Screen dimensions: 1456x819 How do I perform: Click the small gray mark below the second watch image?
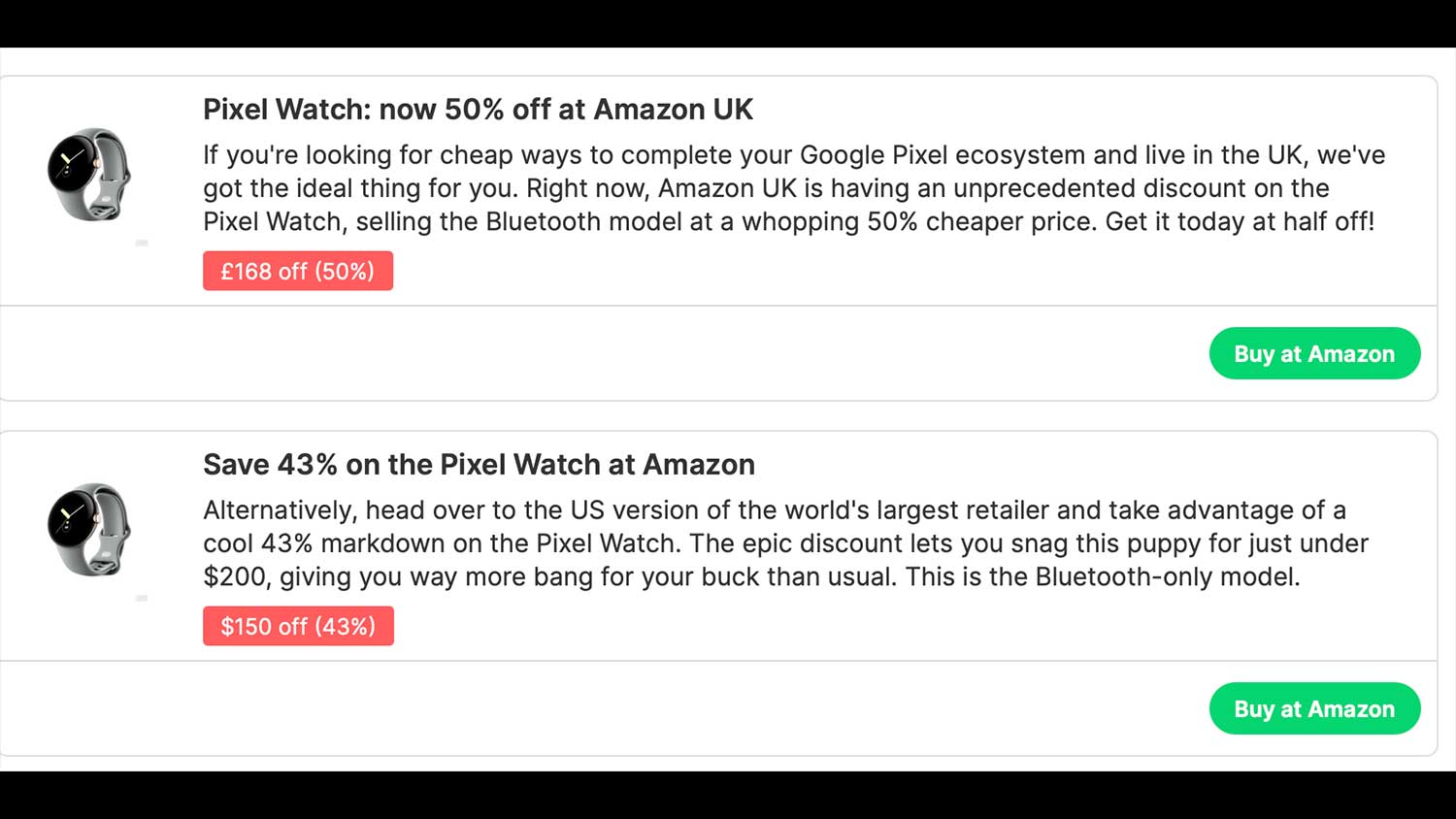pyautogui.click(x=142, y=598)
